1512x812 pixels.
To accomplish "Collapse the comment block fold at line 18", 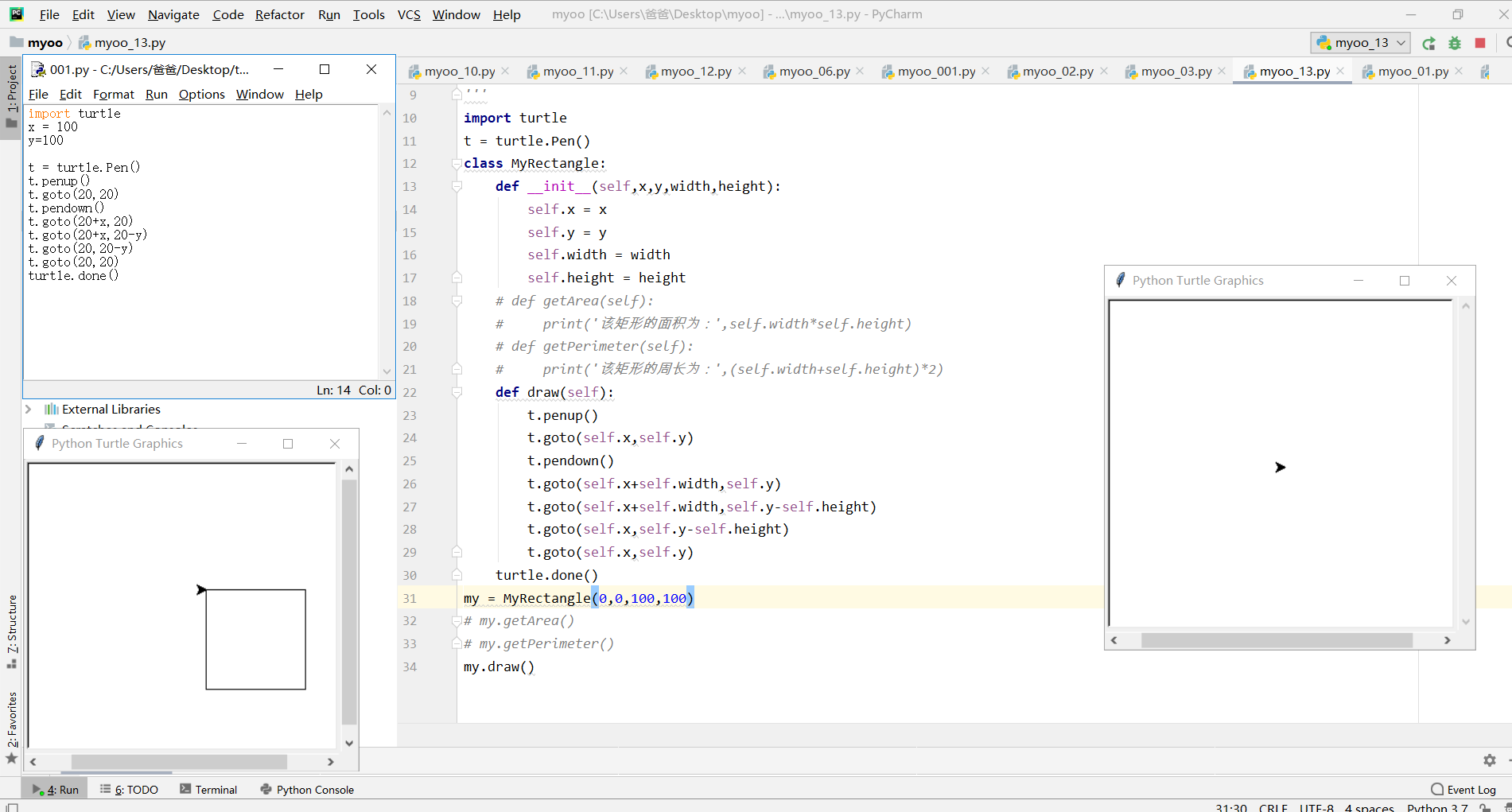I will tap(457, 301).
